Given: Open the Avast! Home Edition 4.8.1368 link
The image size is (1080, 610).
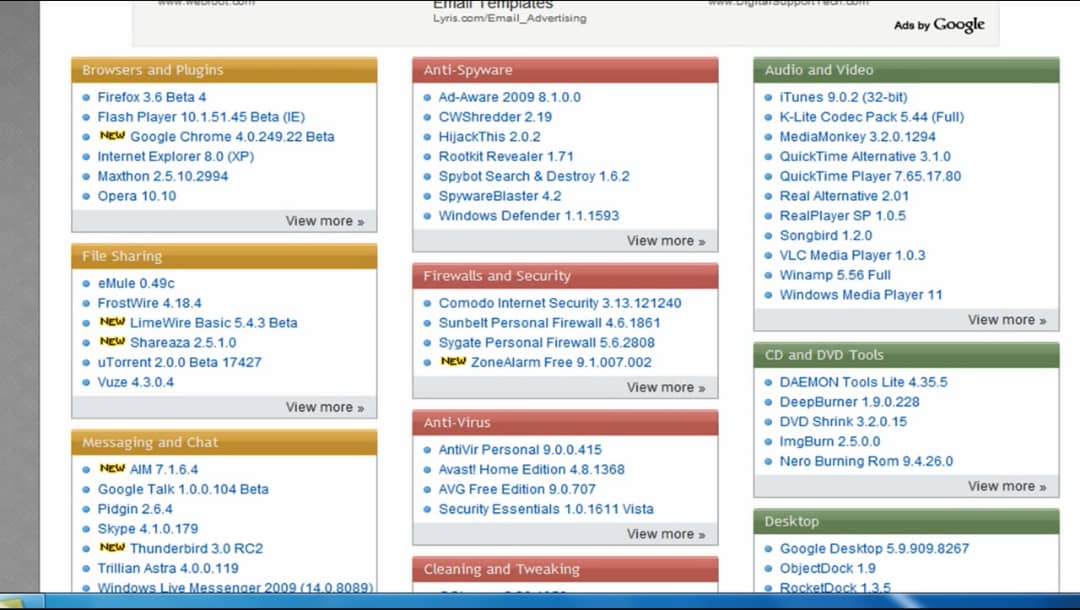Looking at the screenshot, I should [x=531, y=469].
